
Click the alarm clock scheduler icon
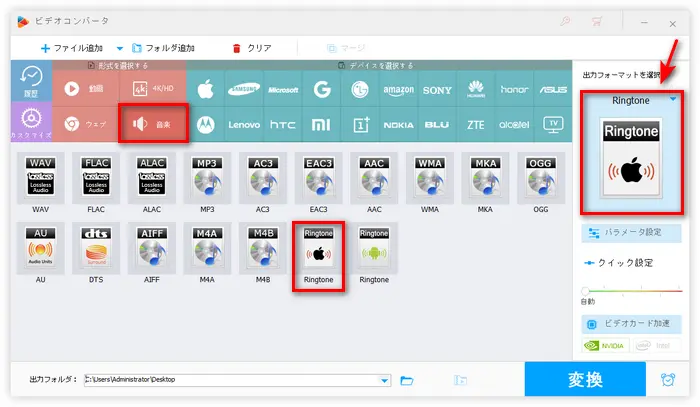pos(667,380)
